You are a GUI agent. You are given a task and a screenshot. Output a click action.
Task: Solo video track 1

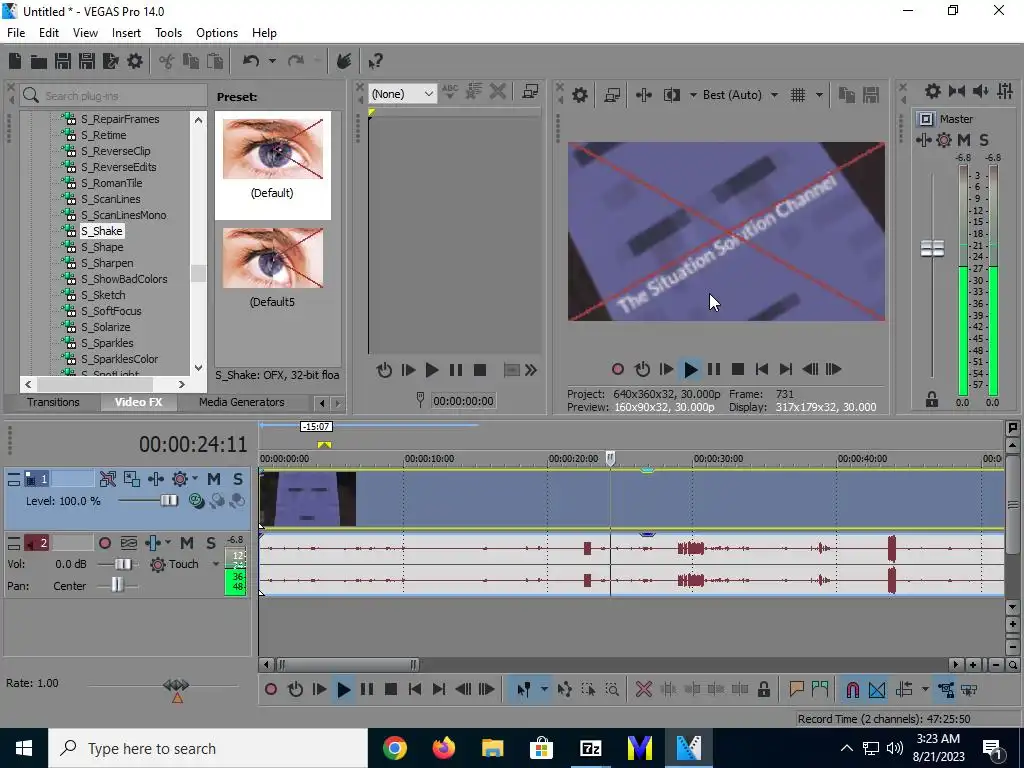[x=238, y=479]
